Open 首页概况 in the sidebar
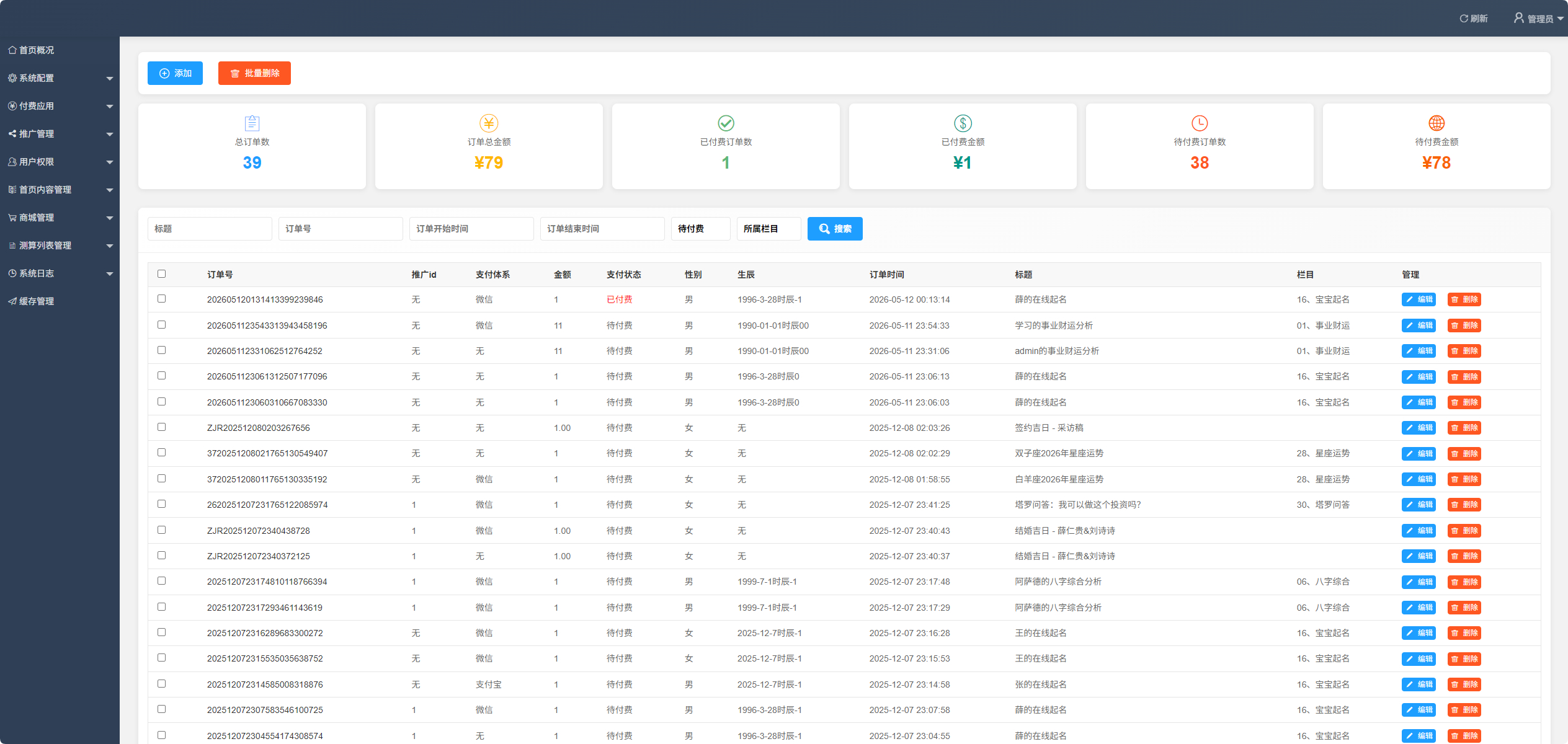The height and width of the screenshot is (744, 1568). [60, 50]
